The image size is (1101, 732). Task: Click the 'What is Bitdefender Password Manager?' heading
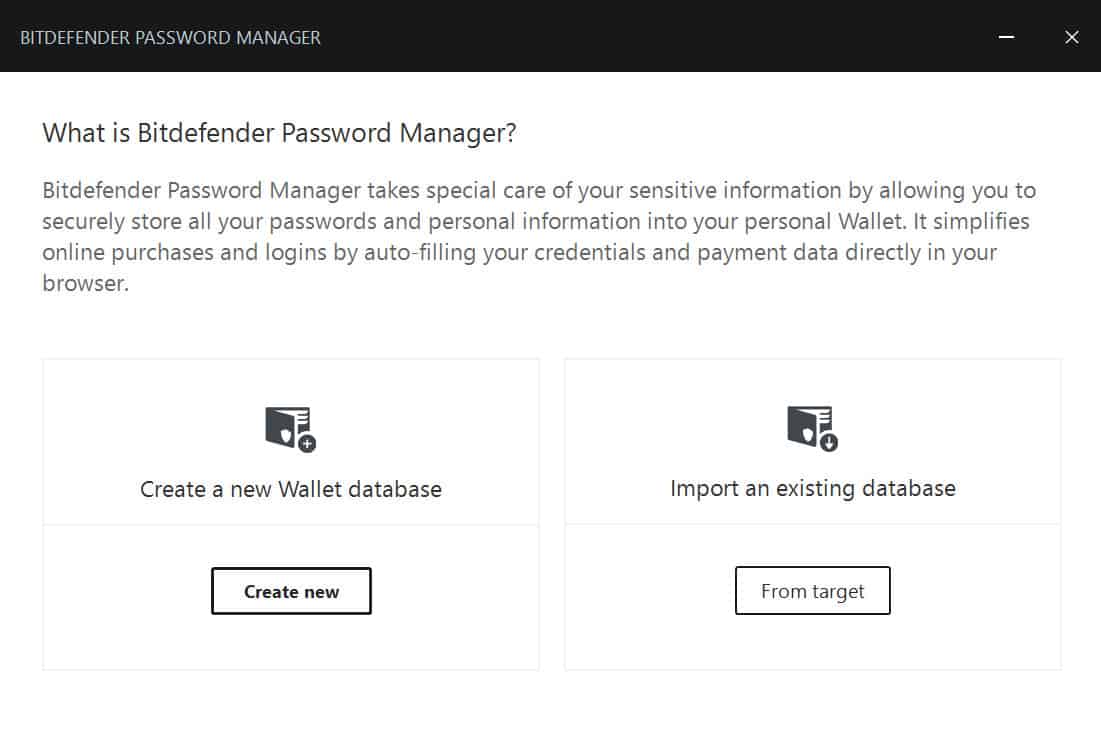pyautogui.click(x=279, y=133)
